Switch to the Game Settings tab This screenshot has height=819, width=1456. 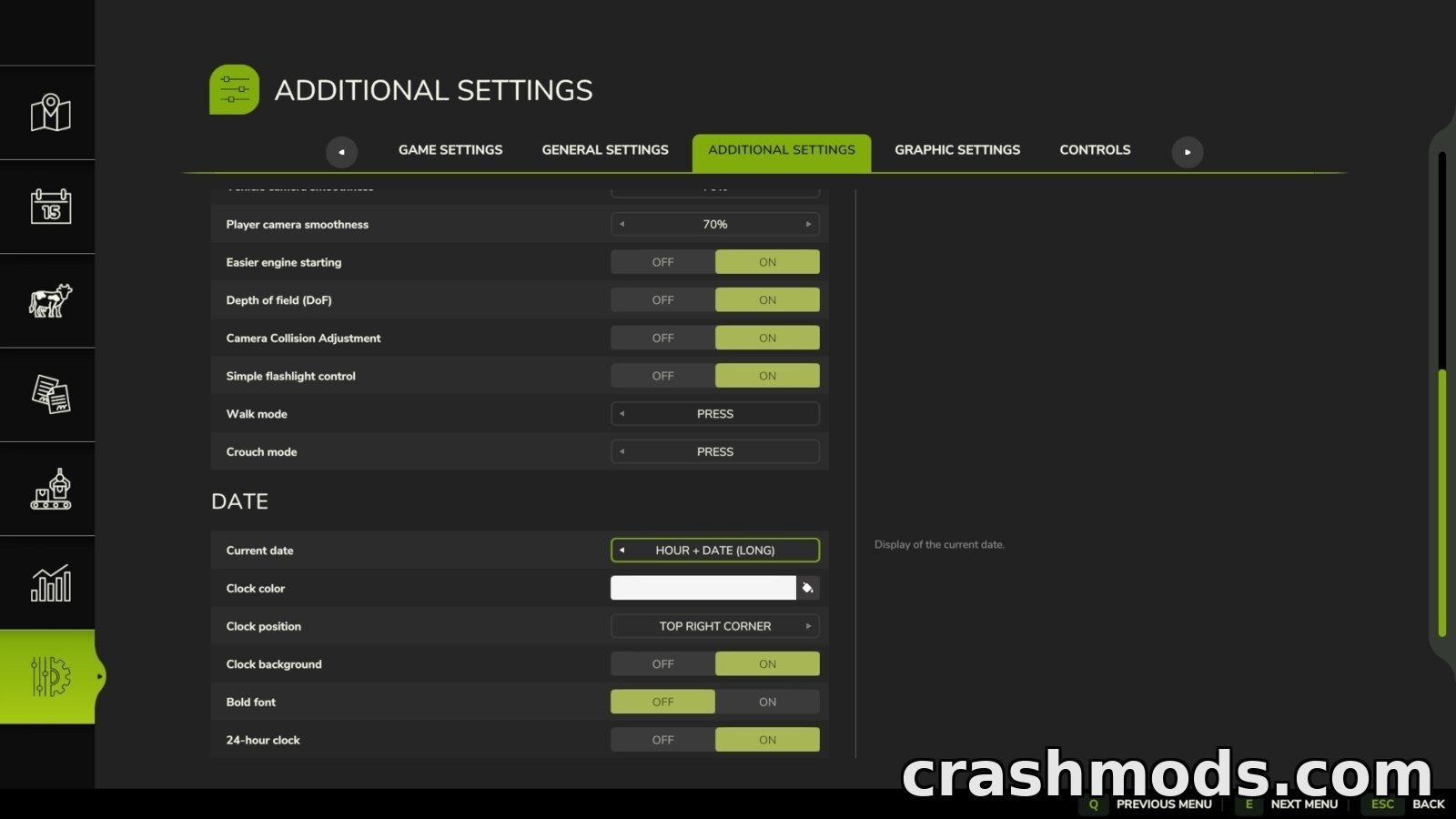pos(450,150)
